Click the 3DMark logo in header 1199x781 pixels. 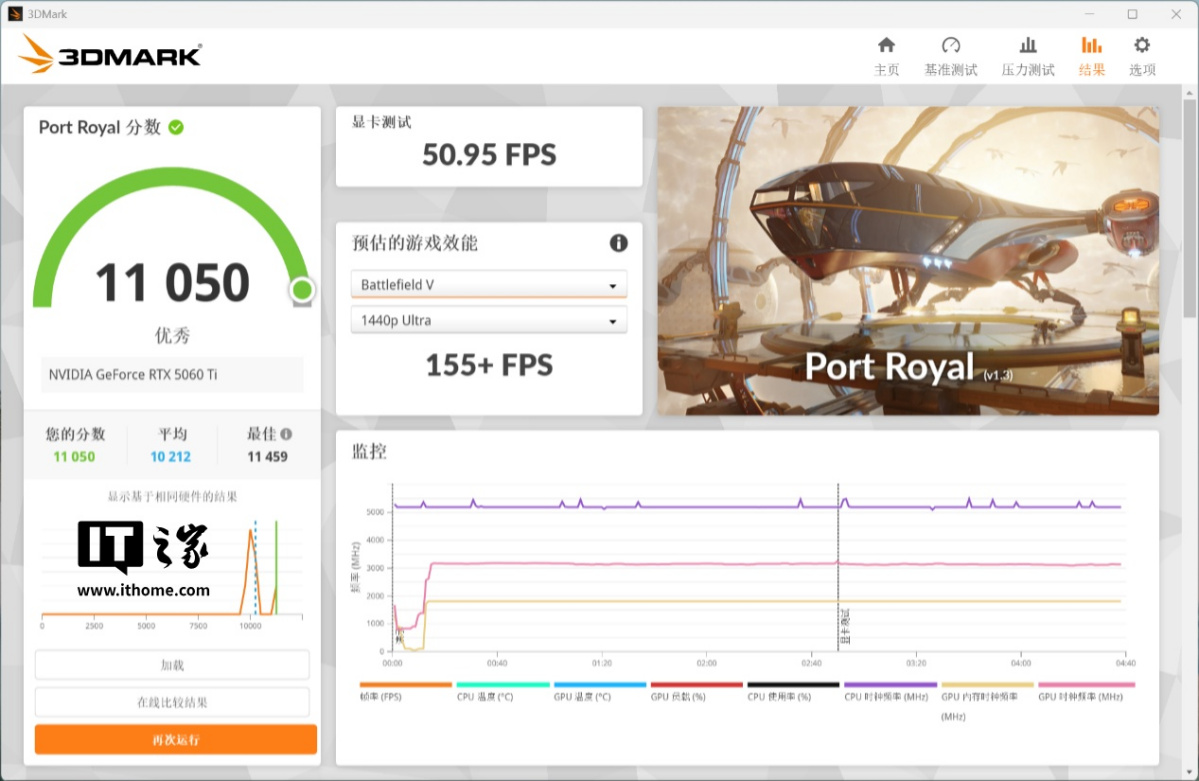(110, 54)
